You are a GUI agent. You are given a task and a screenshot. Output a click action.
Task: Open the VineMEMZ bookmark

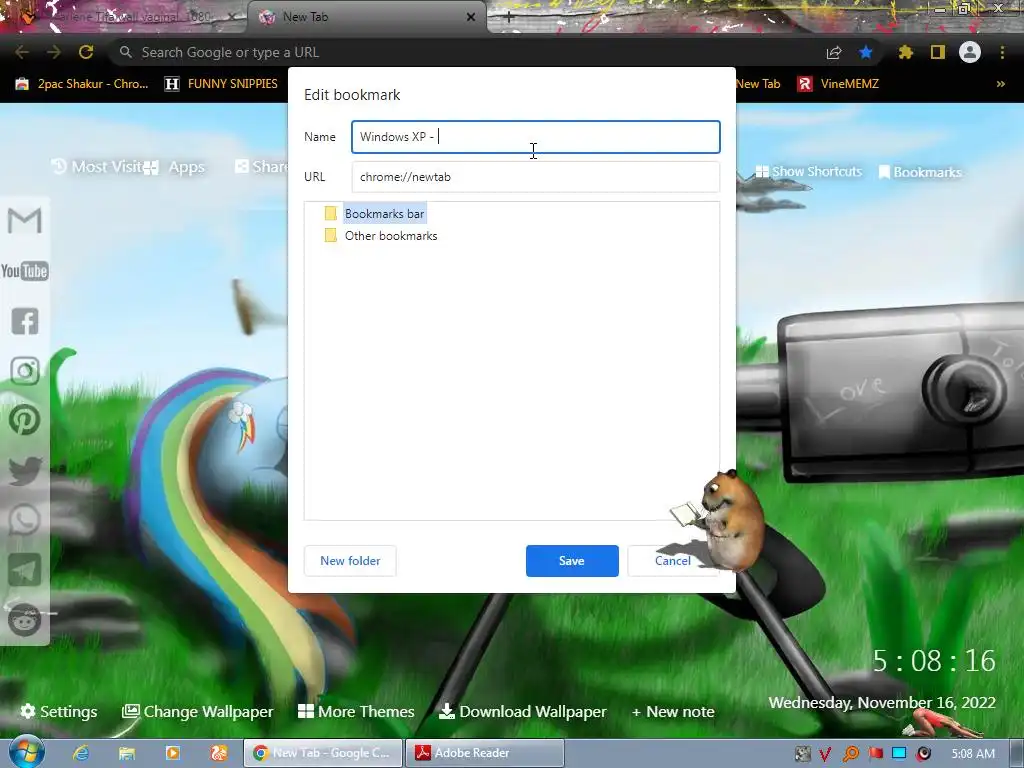click(839, 84)
